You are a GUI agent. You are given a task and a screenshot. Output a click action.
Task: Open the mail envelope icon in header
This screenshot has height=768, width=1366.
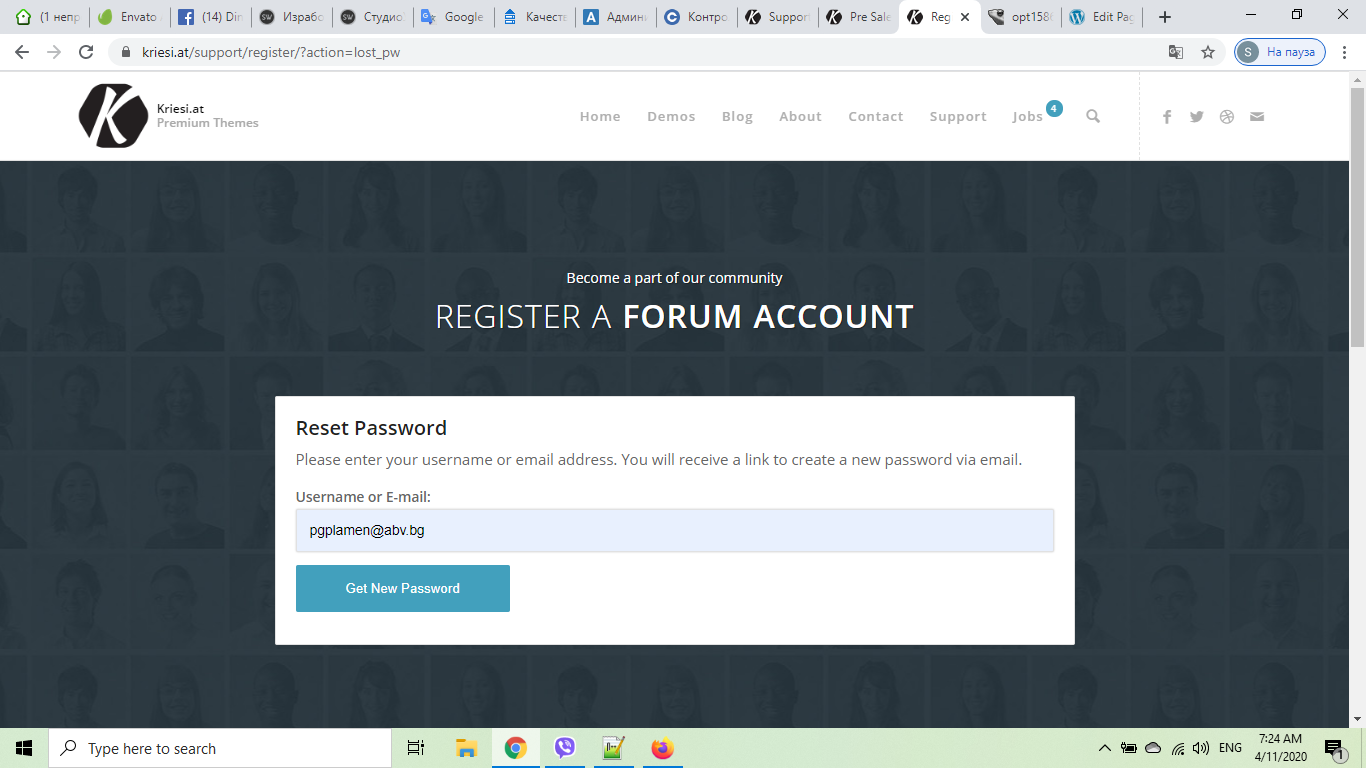(1257, 116)
